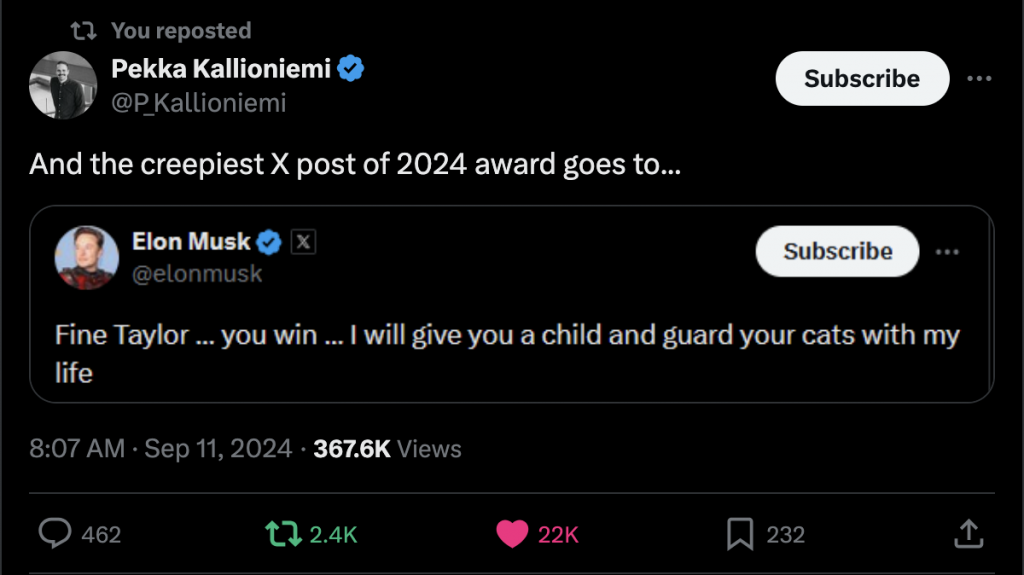Bookmark this post

point(740,534)
